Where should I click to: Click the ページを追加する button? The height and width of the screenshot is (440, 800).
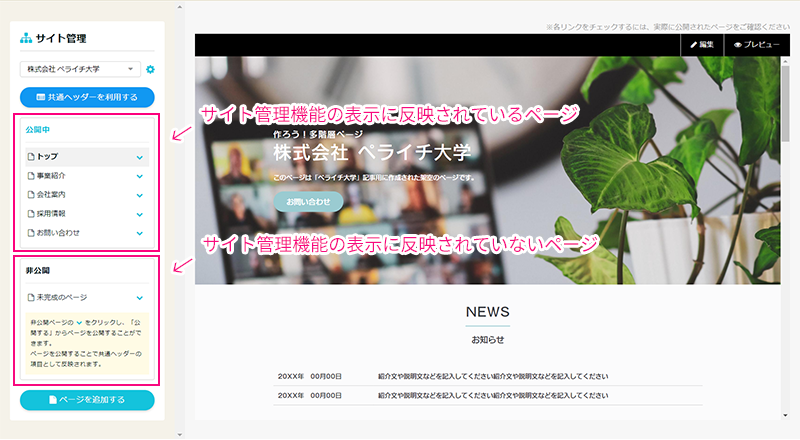click(x=87, y=400)
